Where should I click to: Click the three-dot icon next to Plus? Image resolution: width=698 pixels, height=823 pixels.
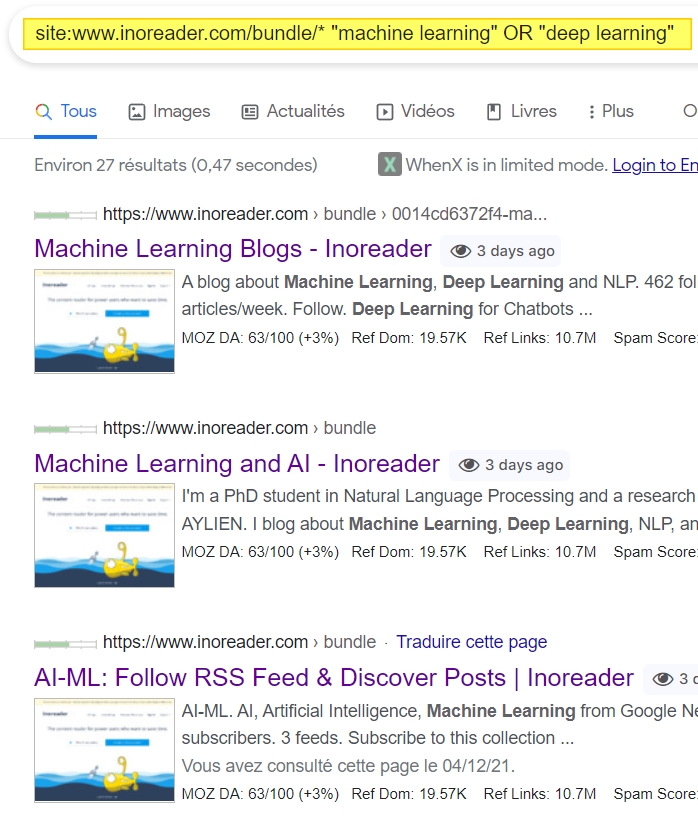click(x=592, y=112)
